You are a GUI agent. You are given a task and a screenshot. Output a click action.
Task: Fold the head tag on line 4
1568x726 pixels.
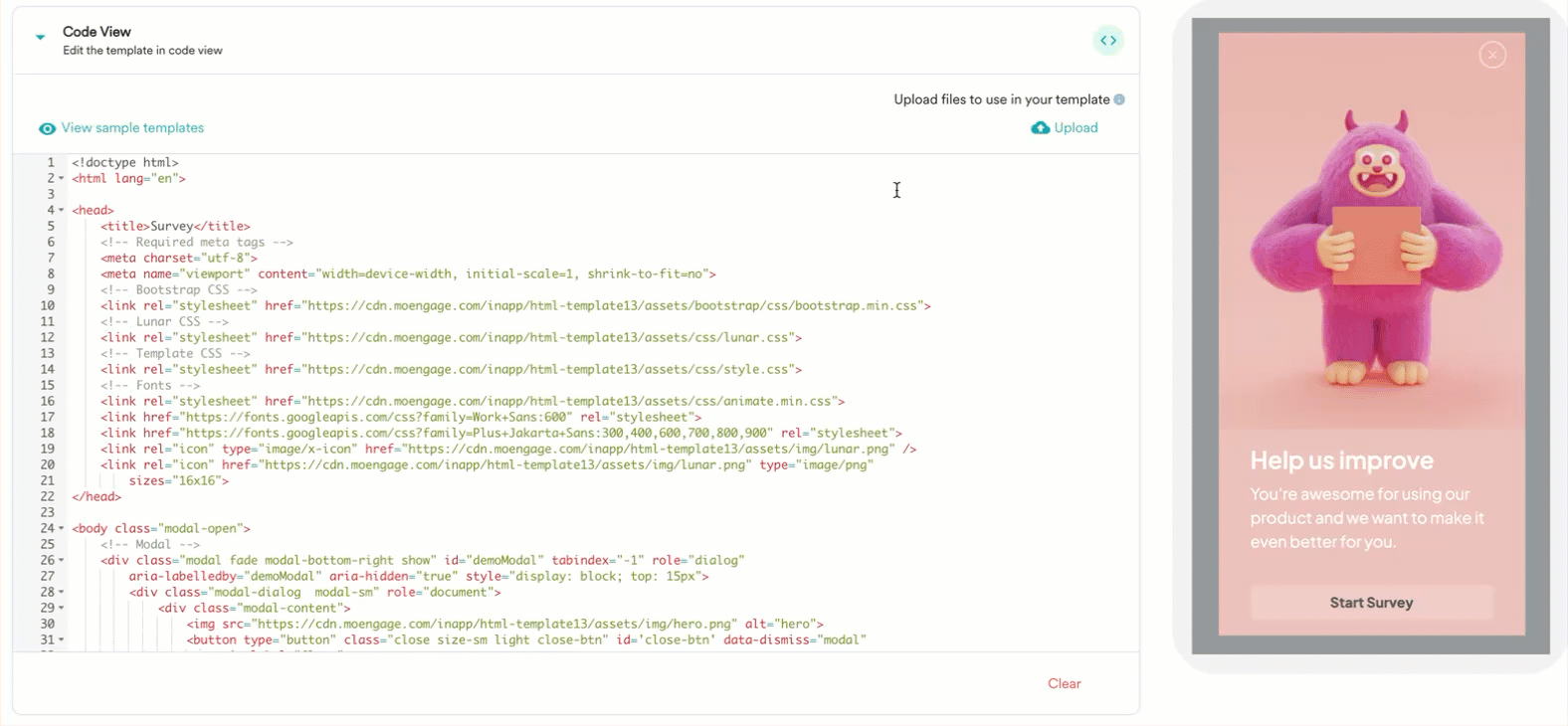pyautogui.click(x=61, y=210)
